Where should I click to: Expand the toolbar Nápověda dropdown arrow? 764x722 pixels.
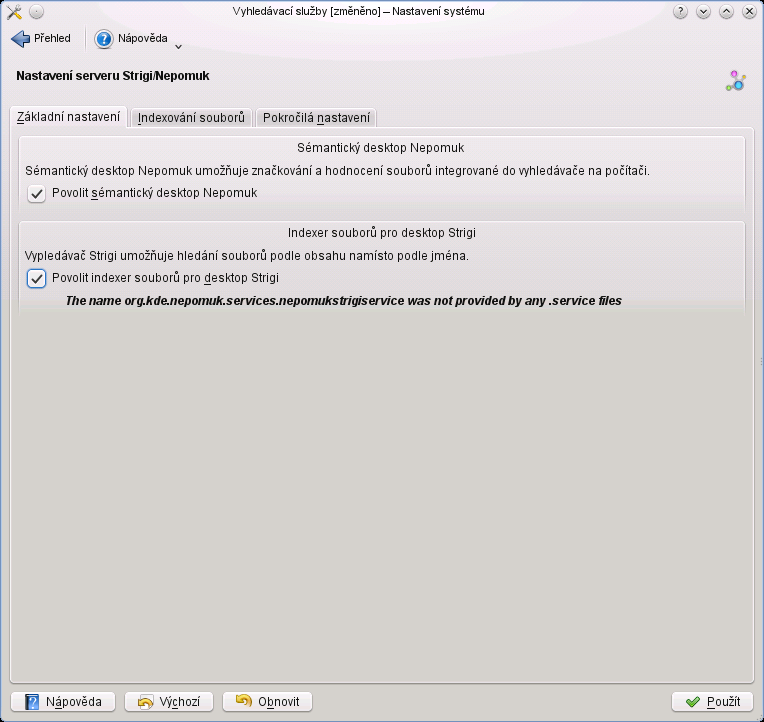(x=178, y=47)
